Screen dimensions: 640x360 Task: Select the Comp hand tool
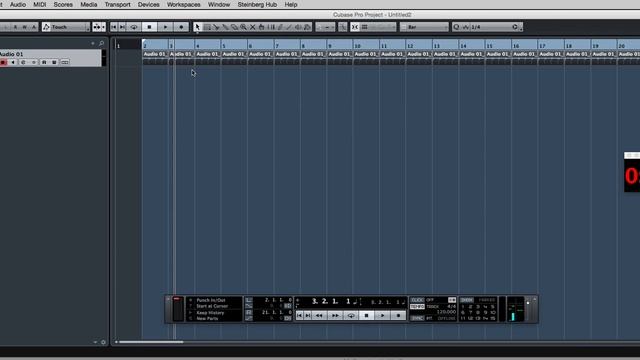262,27
